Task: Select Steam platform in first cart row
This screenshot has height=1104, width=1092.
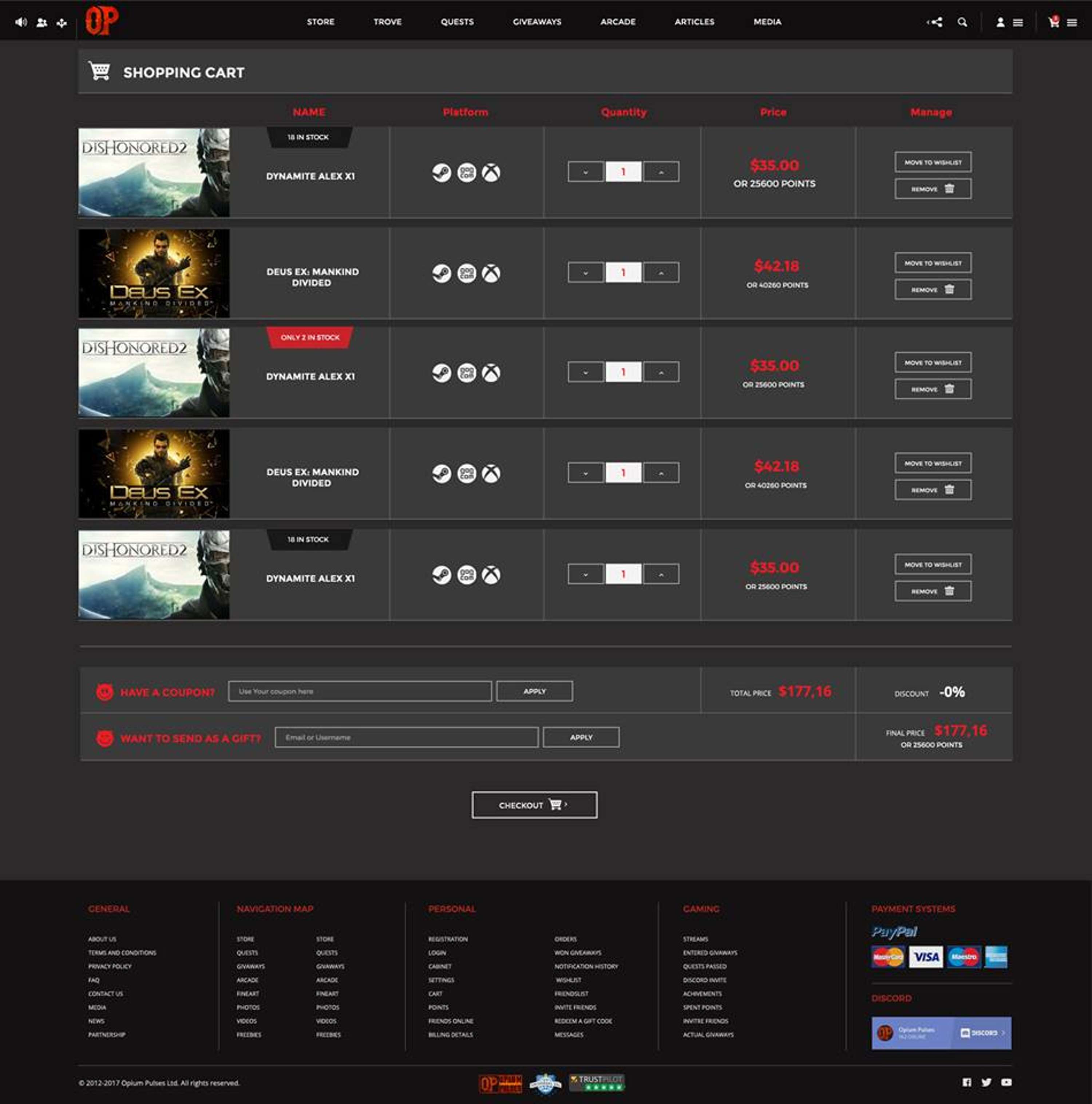Action: pos(442,173)
